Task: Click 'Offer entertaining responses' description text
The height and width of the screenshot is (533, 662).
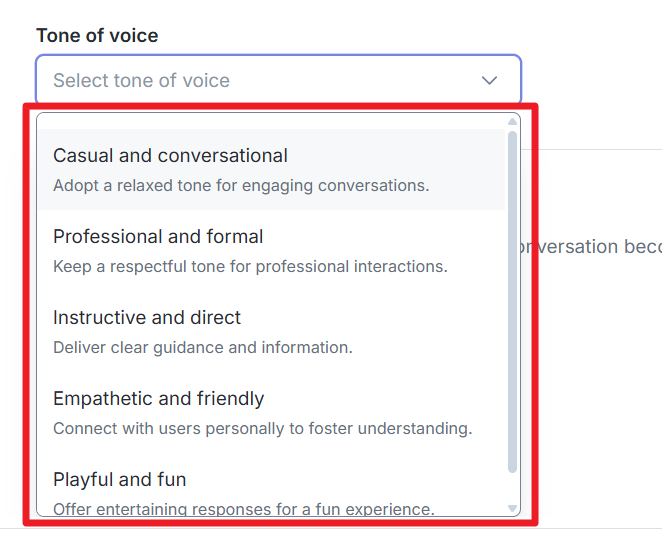Action: point(243,509)
